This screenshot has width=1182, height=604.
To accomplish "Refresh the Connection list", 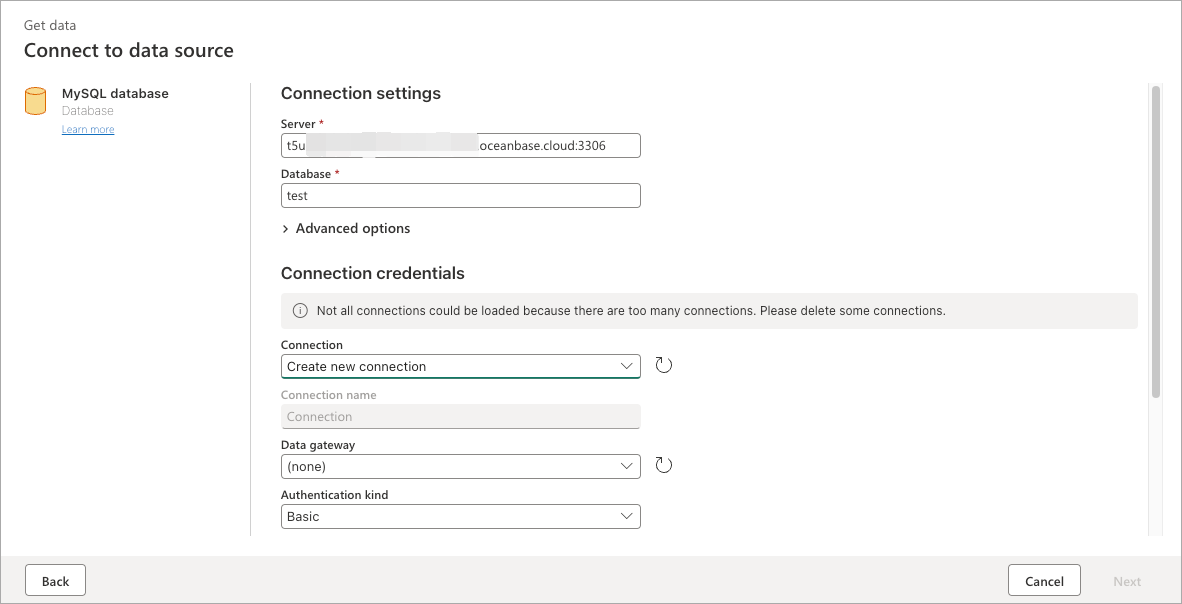I will [x=663, y=365].
